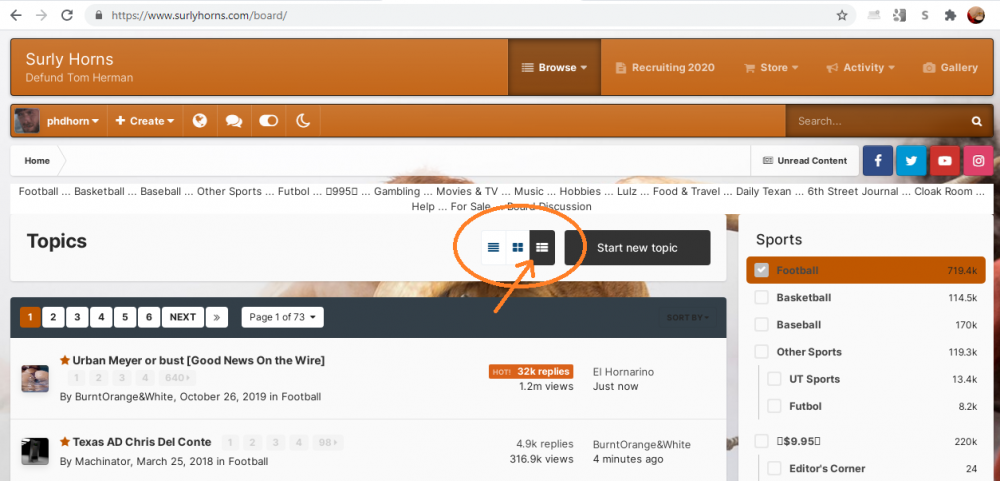1000x481 pixels.
Task: Open the Texas AD Chris Del Conte topic
Action: tap(142, 442)
